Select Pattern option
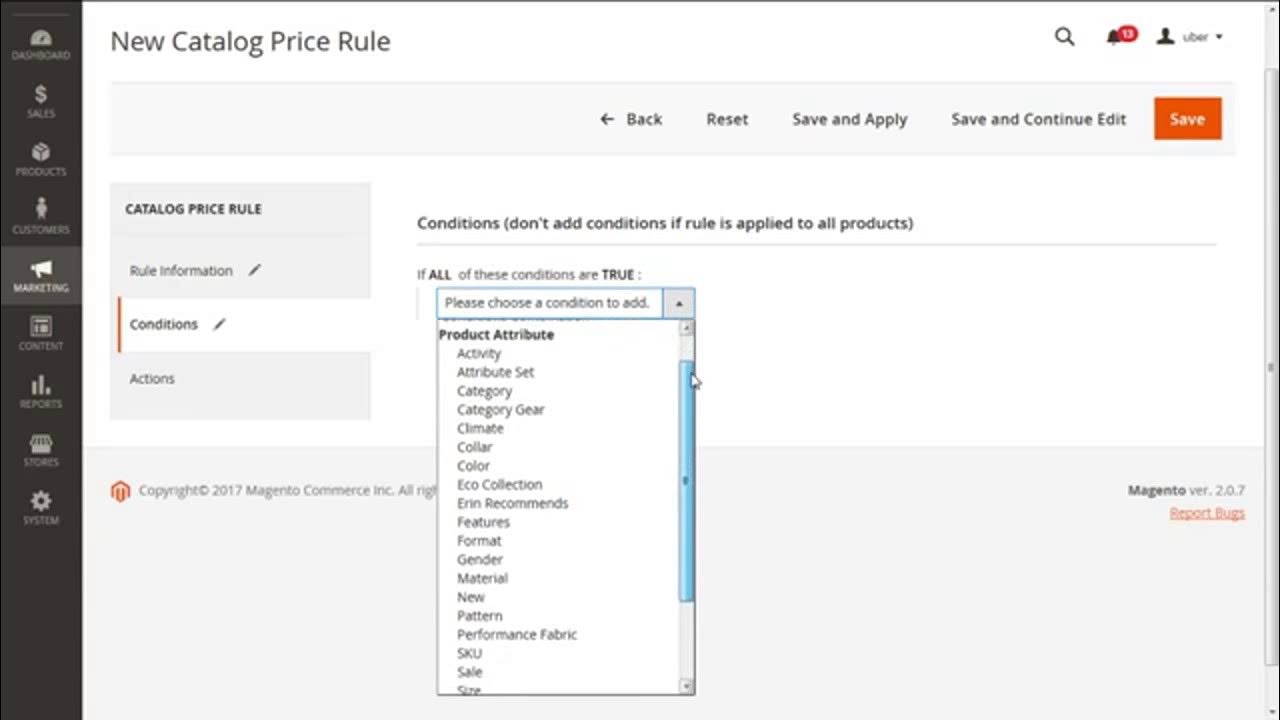Screen dimensions: 1280x720 479,616
